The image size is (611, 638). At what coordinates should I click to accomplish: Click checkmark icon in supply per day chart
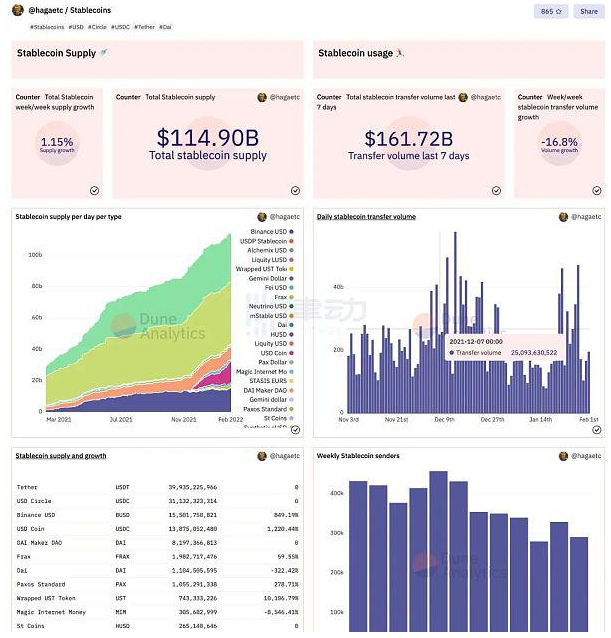[x=295, y=429]
